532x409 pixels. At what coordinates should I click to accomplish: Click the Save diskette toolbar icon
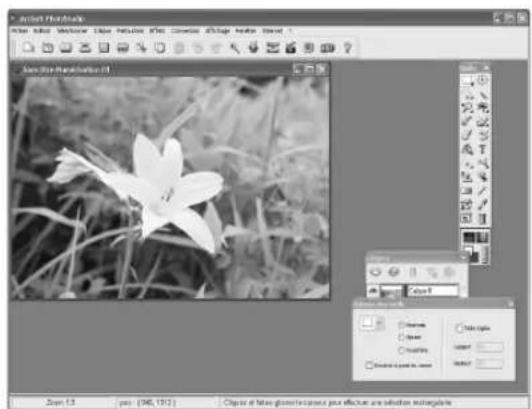point(104,47)
